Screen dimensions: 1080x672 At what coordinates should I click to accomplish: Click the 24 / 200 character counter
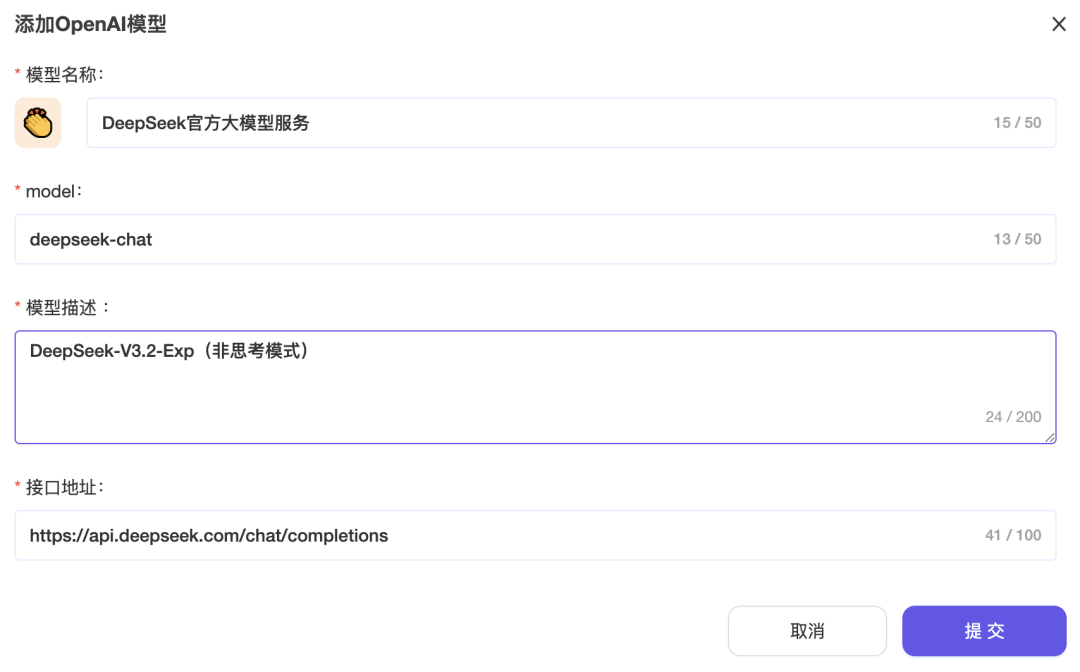point(1013,417)
